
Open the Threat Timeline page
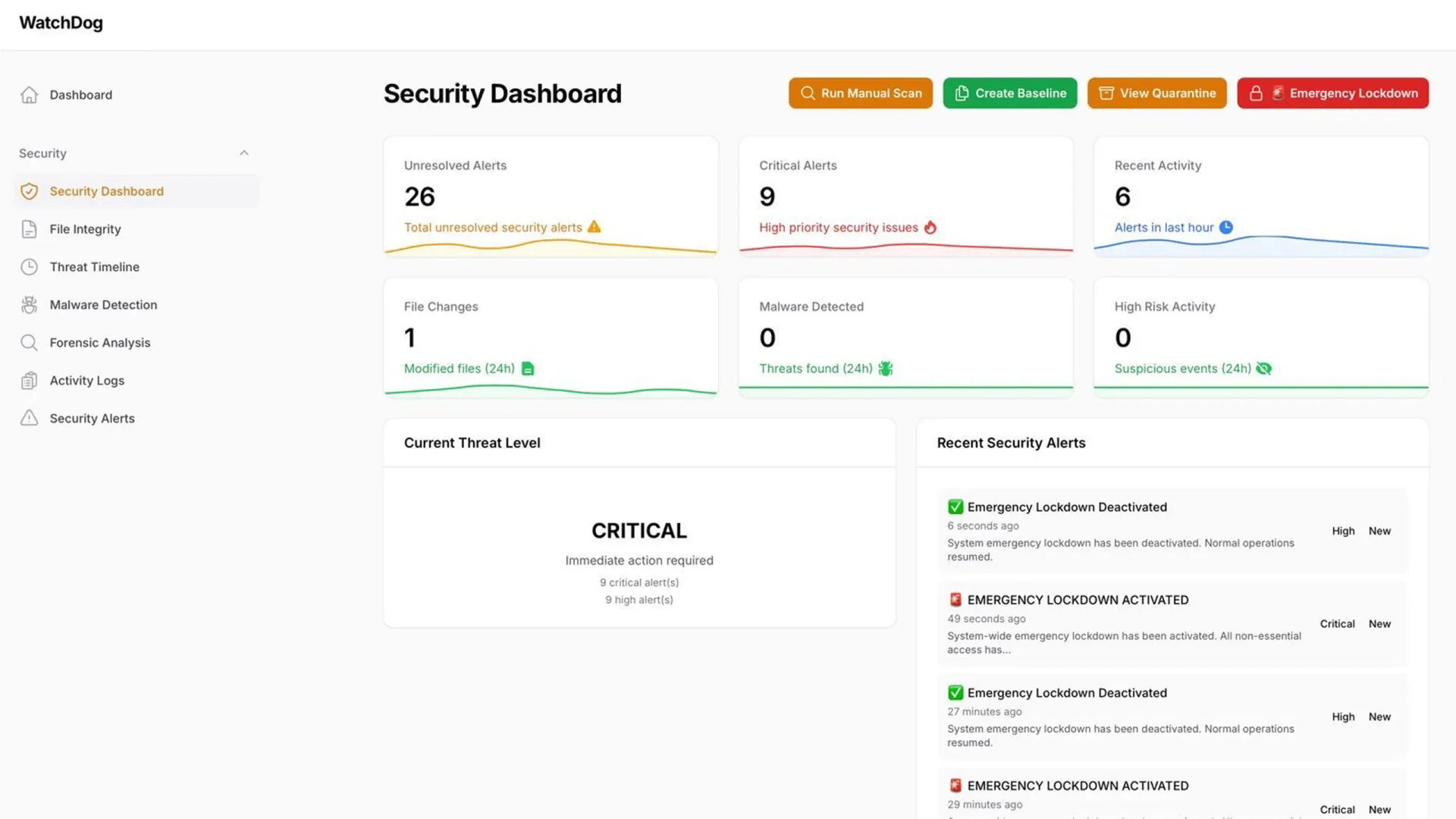(x=94, y=267)
